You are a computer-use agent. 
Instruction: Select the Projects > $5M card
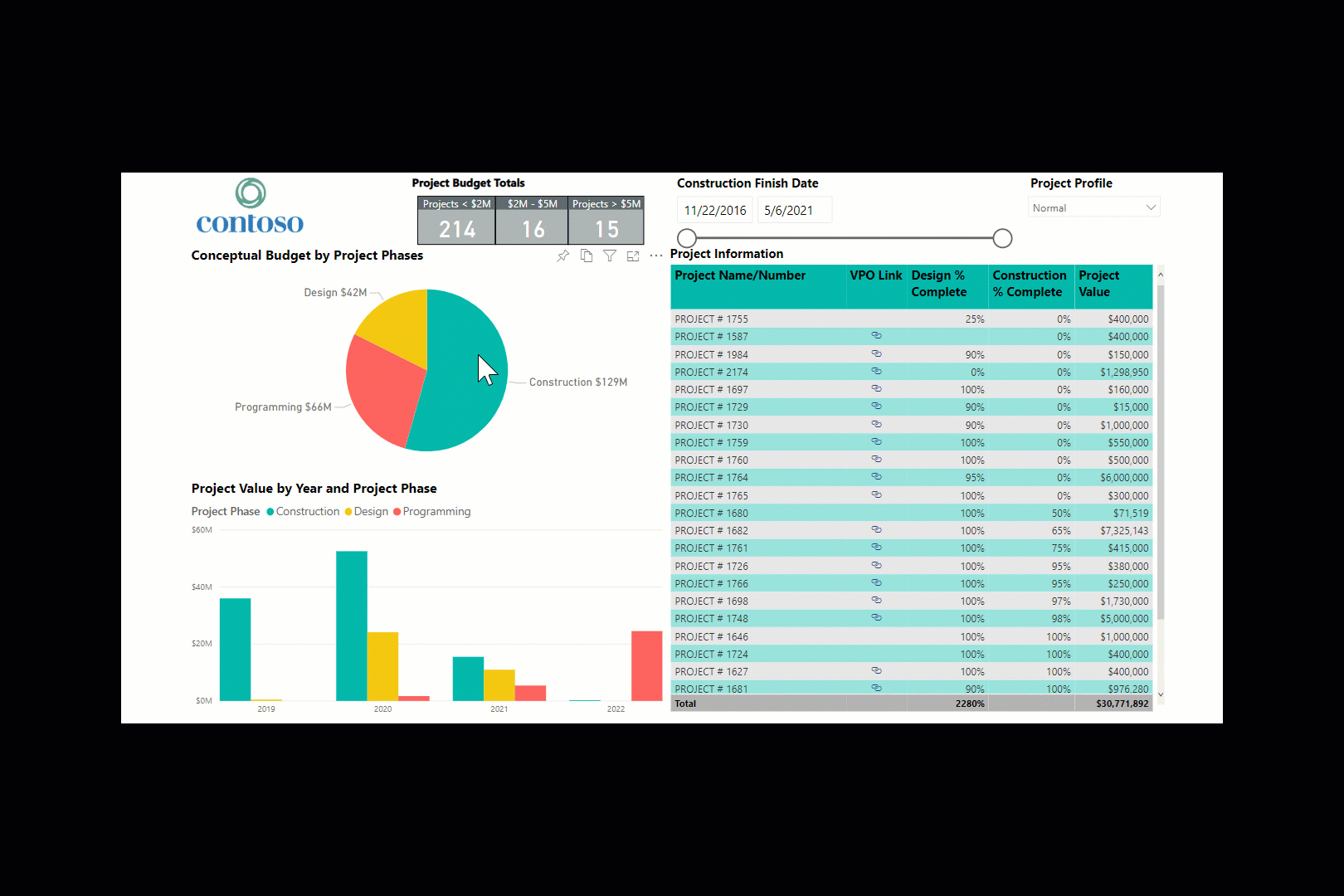(606, 220)
